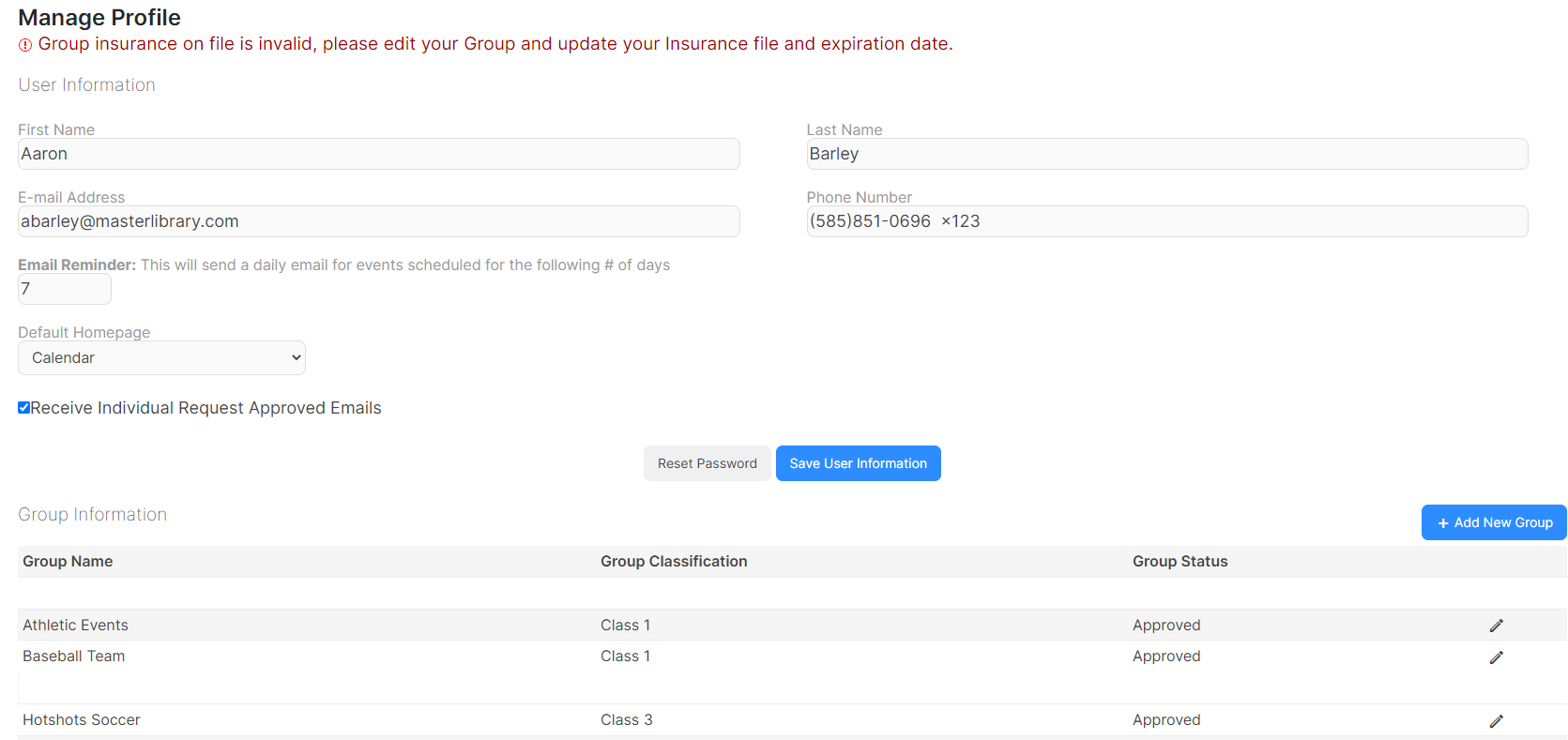Screen dimensions: 1568x740
Task: Click Approved status for Athletic Events
Action: click(x=1166, y=625)
